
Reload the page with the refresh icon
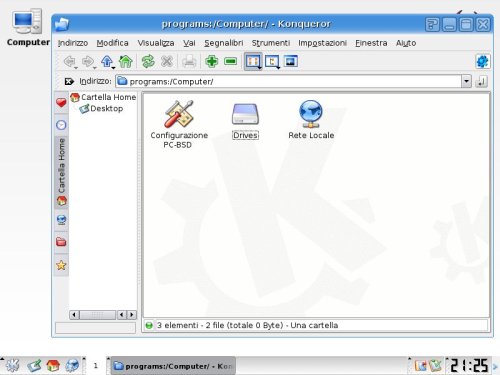148,61
